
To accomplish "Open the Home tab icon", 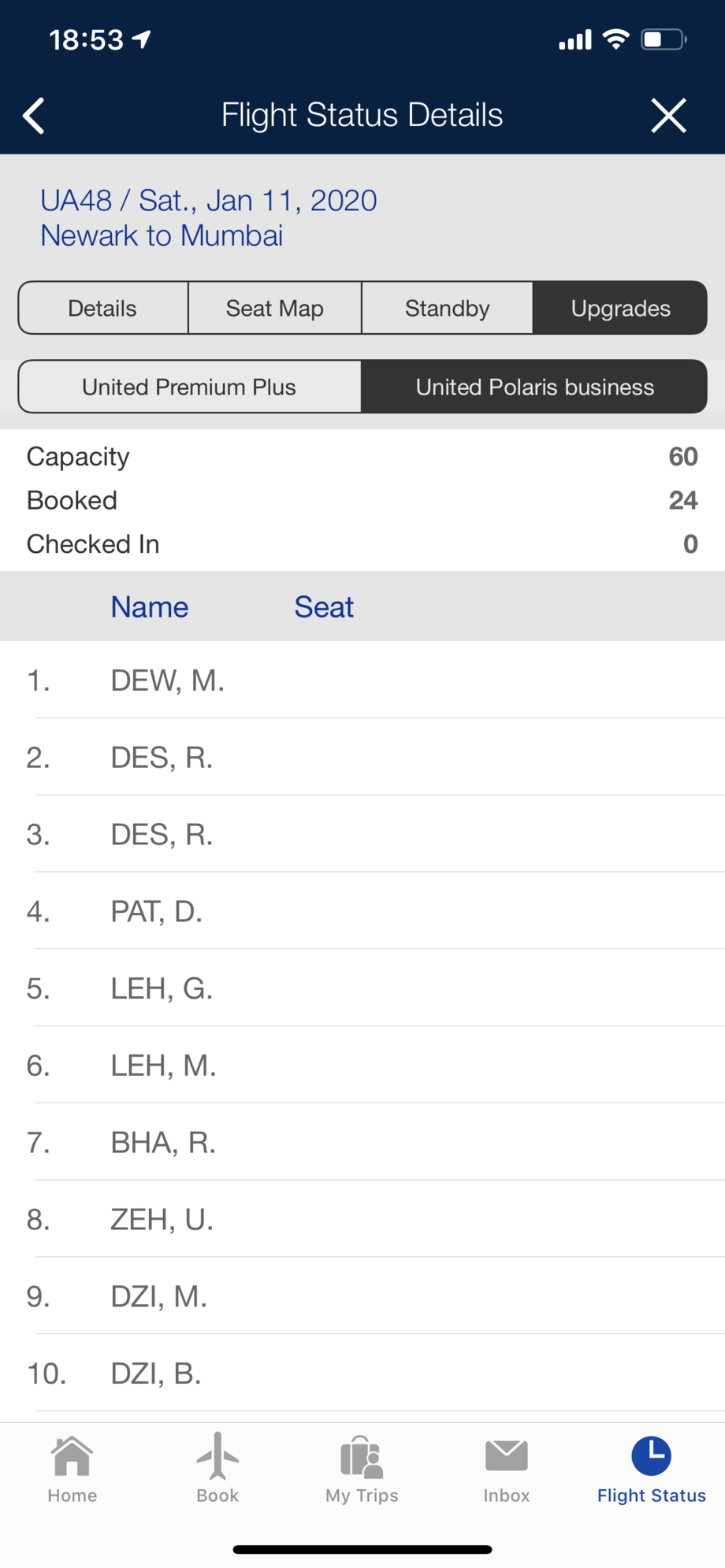I will point(72,1456).
